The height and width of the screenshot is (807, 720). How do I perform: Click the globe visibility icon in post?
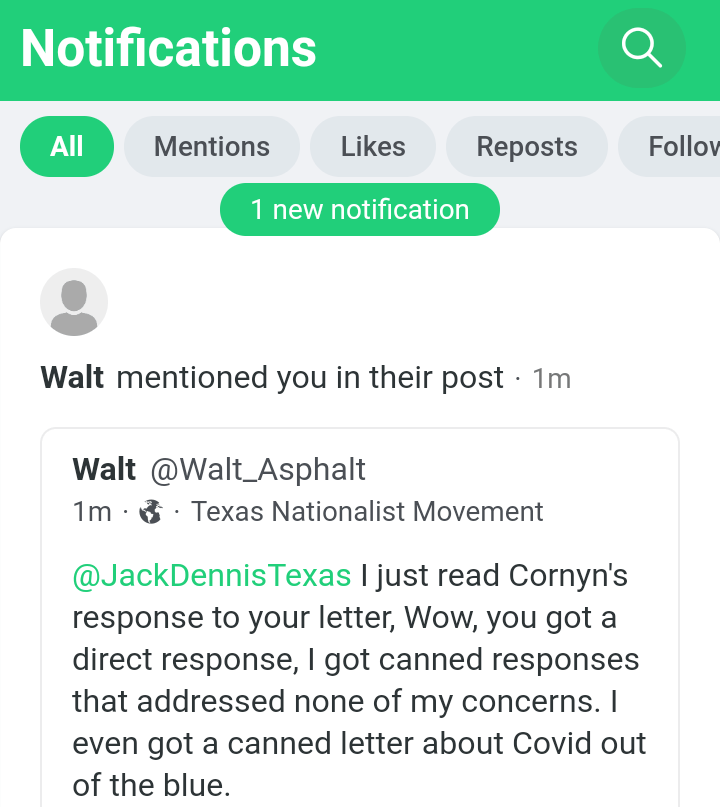click(151, 512)
